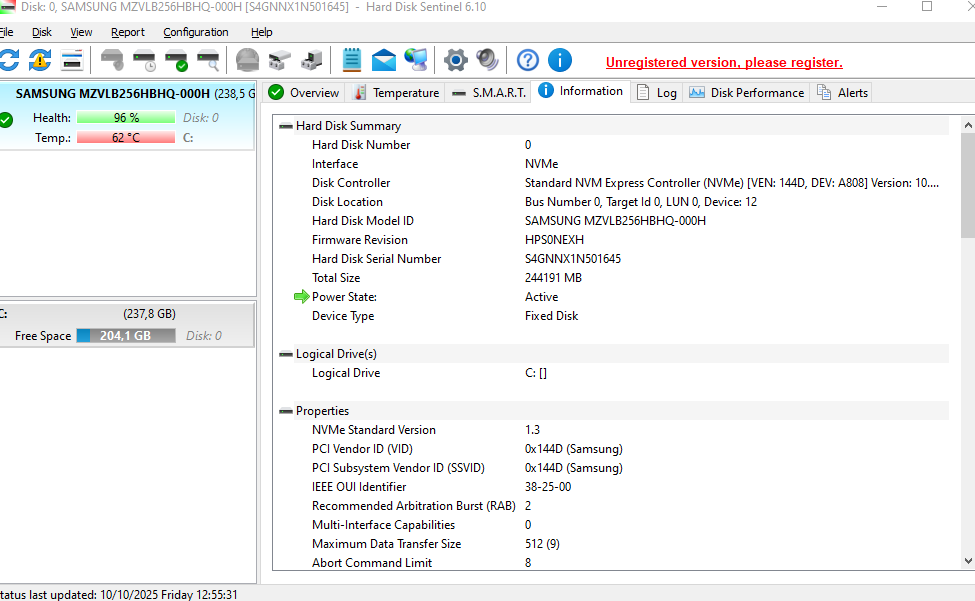975x601 pixels.
Task: Collapse the Properties section
Action: point(286,411)
